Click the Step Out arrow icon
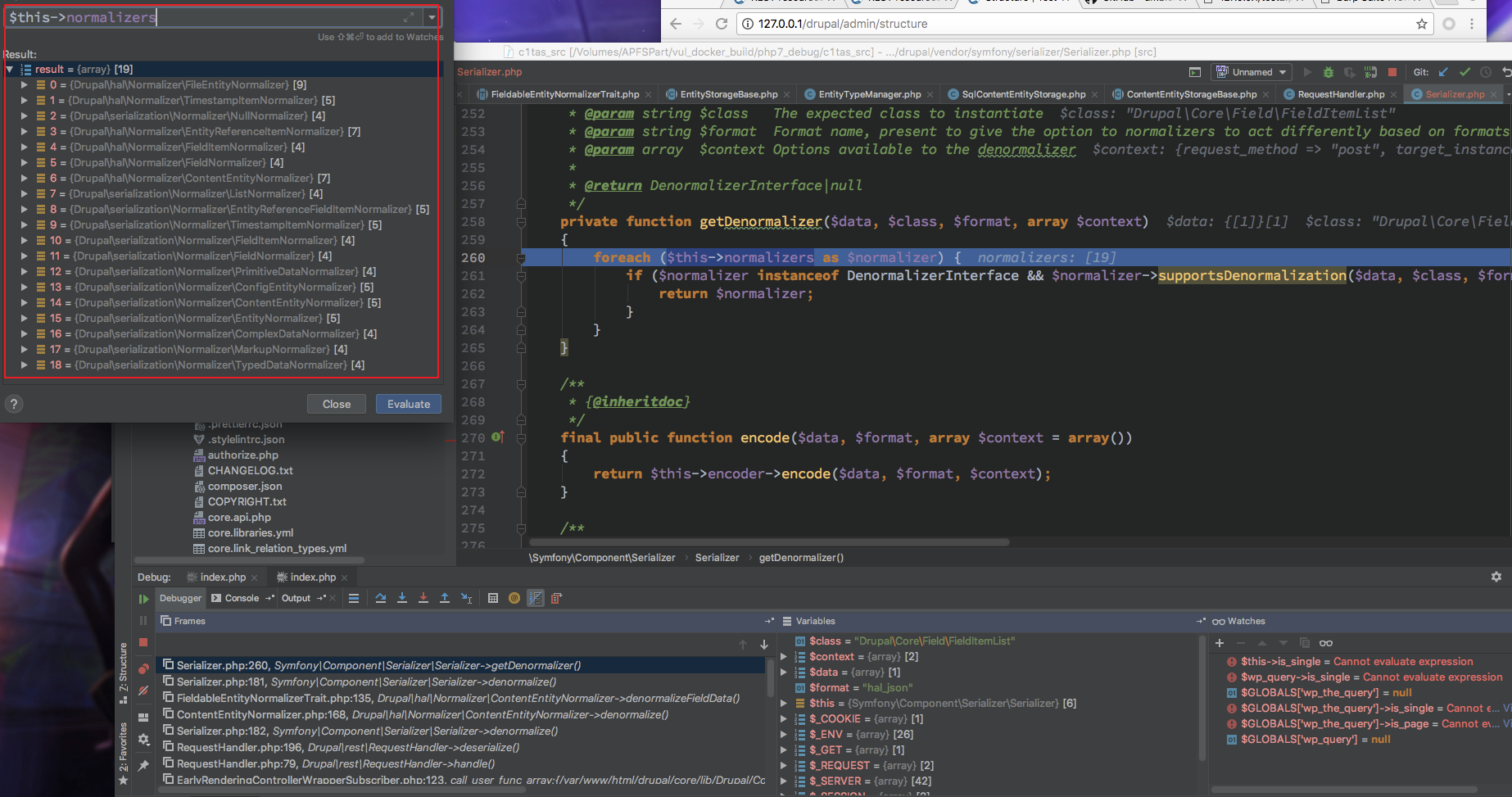 [x=445, y=598]
